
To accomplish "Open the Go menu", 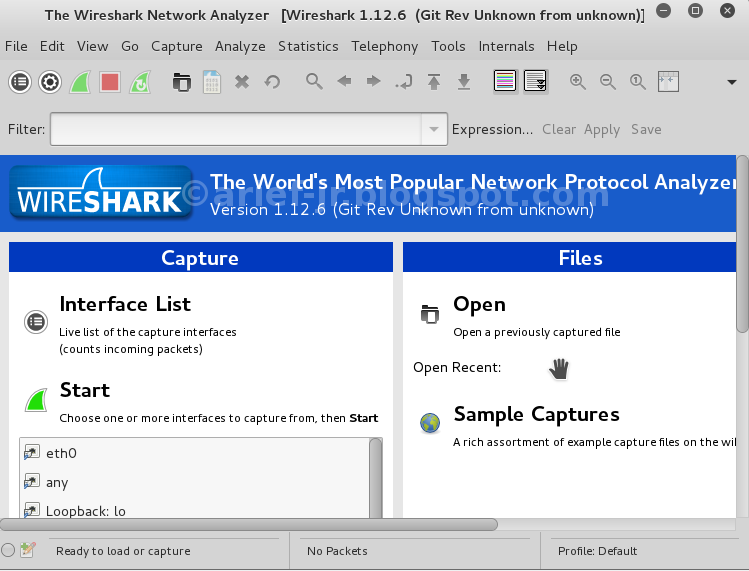I will [x=130, y=46].
